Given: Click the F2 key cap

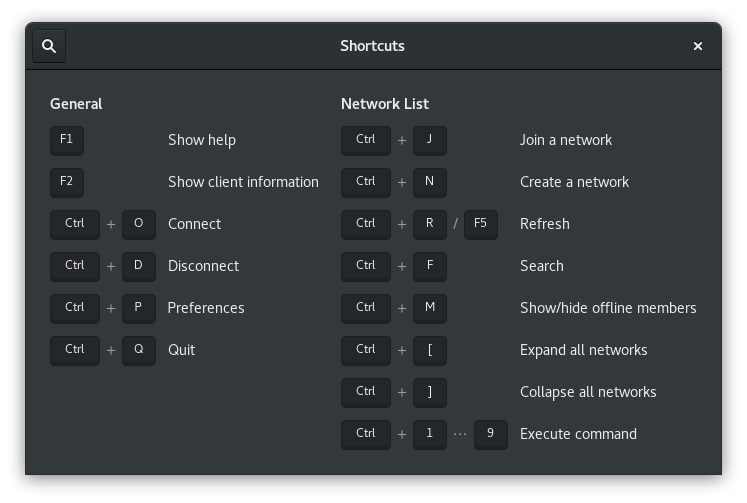Looking at the screenshot, I should point(67,182).
